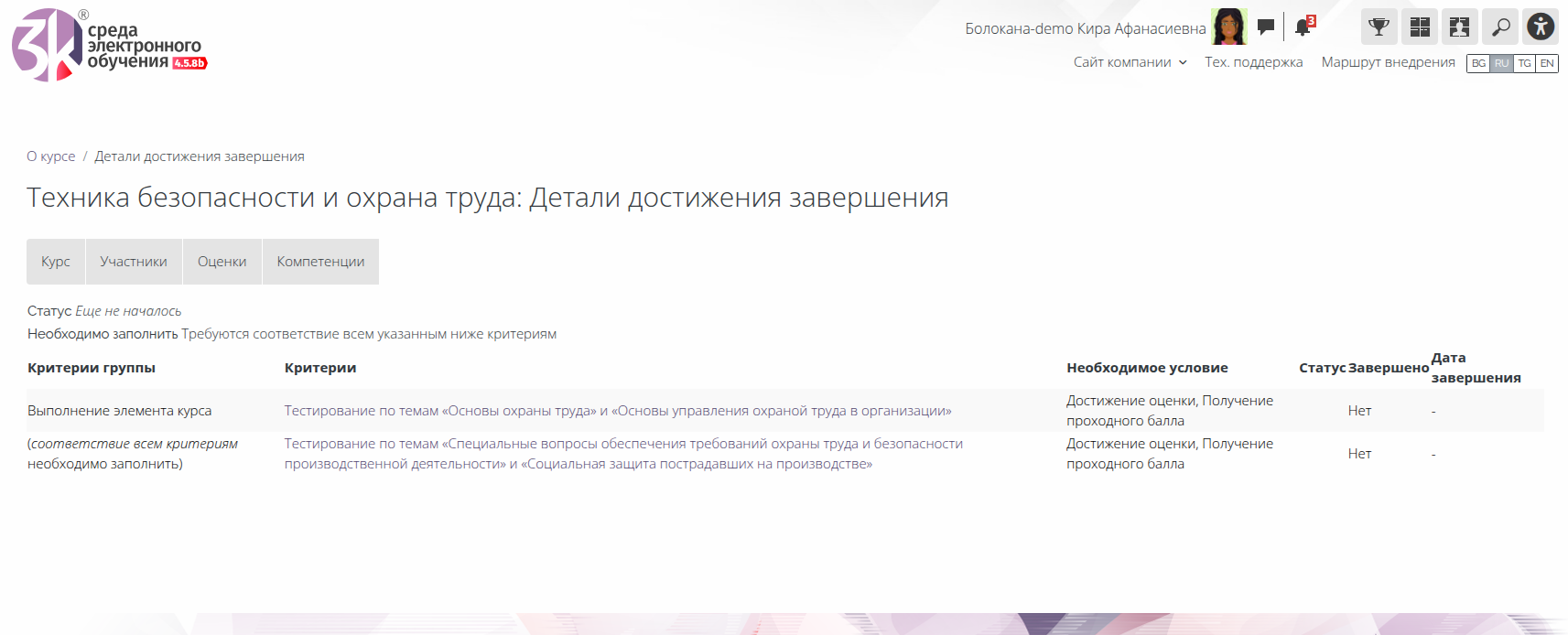Open the accessibility options icon
This screenshot has height=635, width=1568.
1541,27
